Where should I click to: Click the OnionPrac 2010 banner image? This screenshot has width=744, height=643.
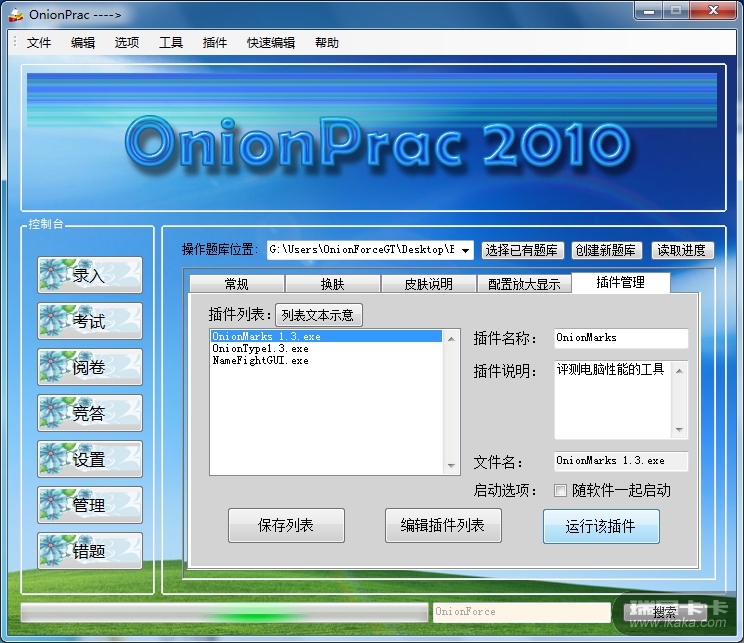373,137
